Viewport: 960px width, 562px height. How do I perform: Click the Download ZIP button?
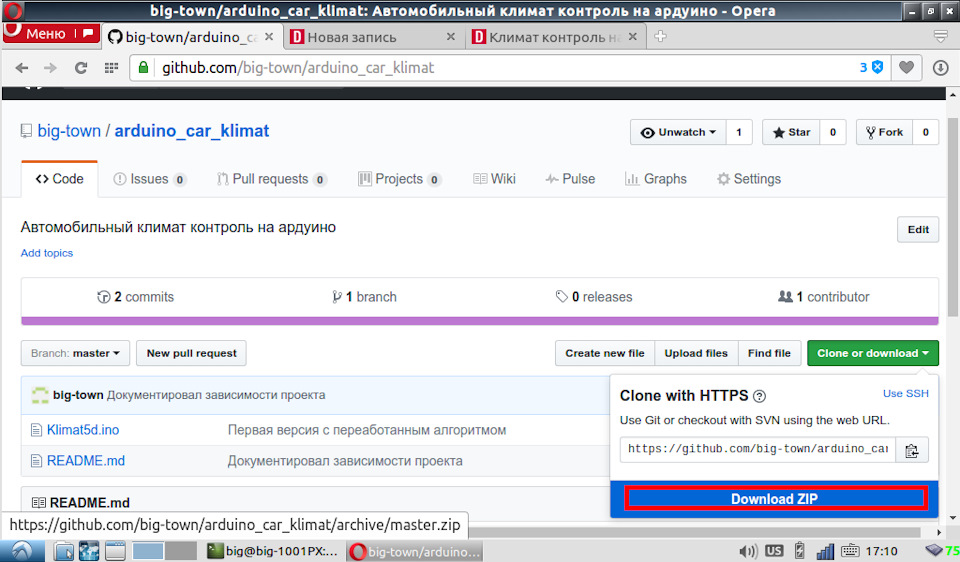775,498
